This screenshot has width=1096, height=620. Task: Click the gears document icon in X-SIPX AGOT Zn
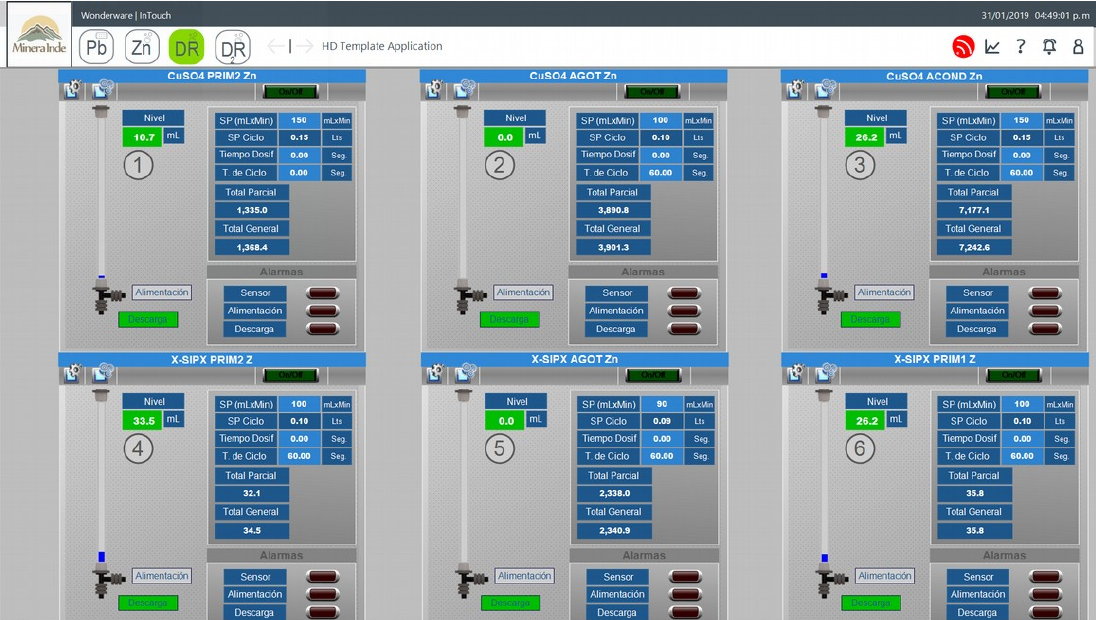pos(466,374)
